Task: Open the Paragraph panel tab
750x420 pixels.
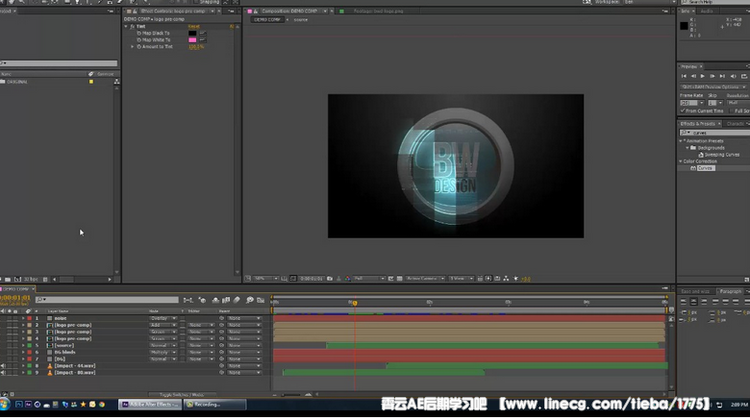Action: pyautogui.click(x=730, y=291)
